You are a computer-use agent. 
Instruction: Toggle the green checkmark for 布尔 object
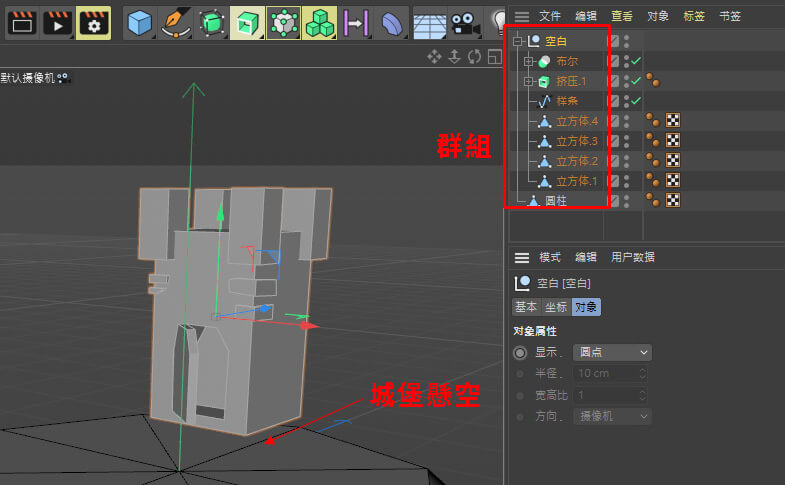[636, 61]
